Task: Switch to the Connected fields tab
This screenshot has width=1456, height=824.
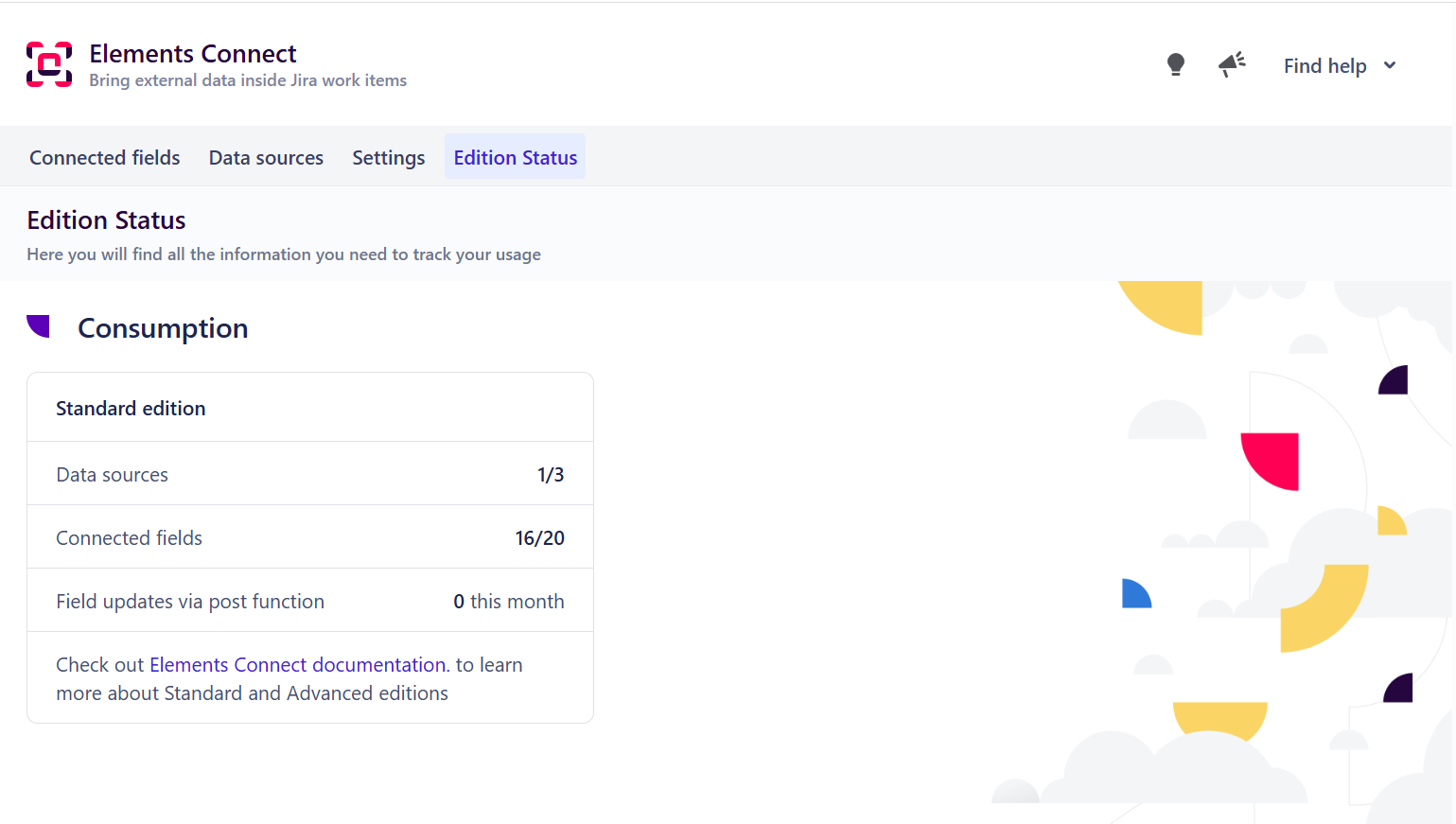Action: 105,158
